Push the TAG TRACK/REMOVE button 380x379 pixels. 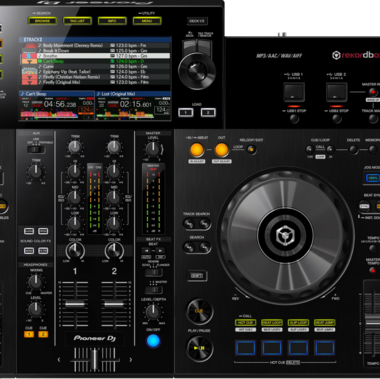pyautogui.click(x=204, y=47)
